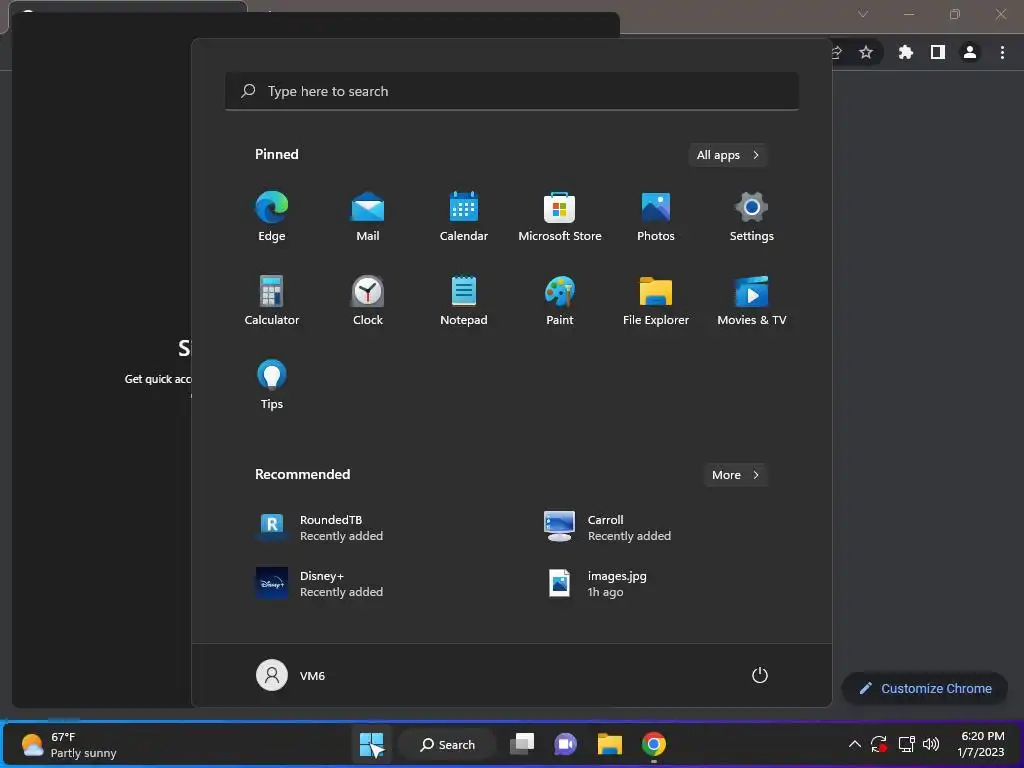Open the Clock app
1024x768 pixels.
click(368, 300)
